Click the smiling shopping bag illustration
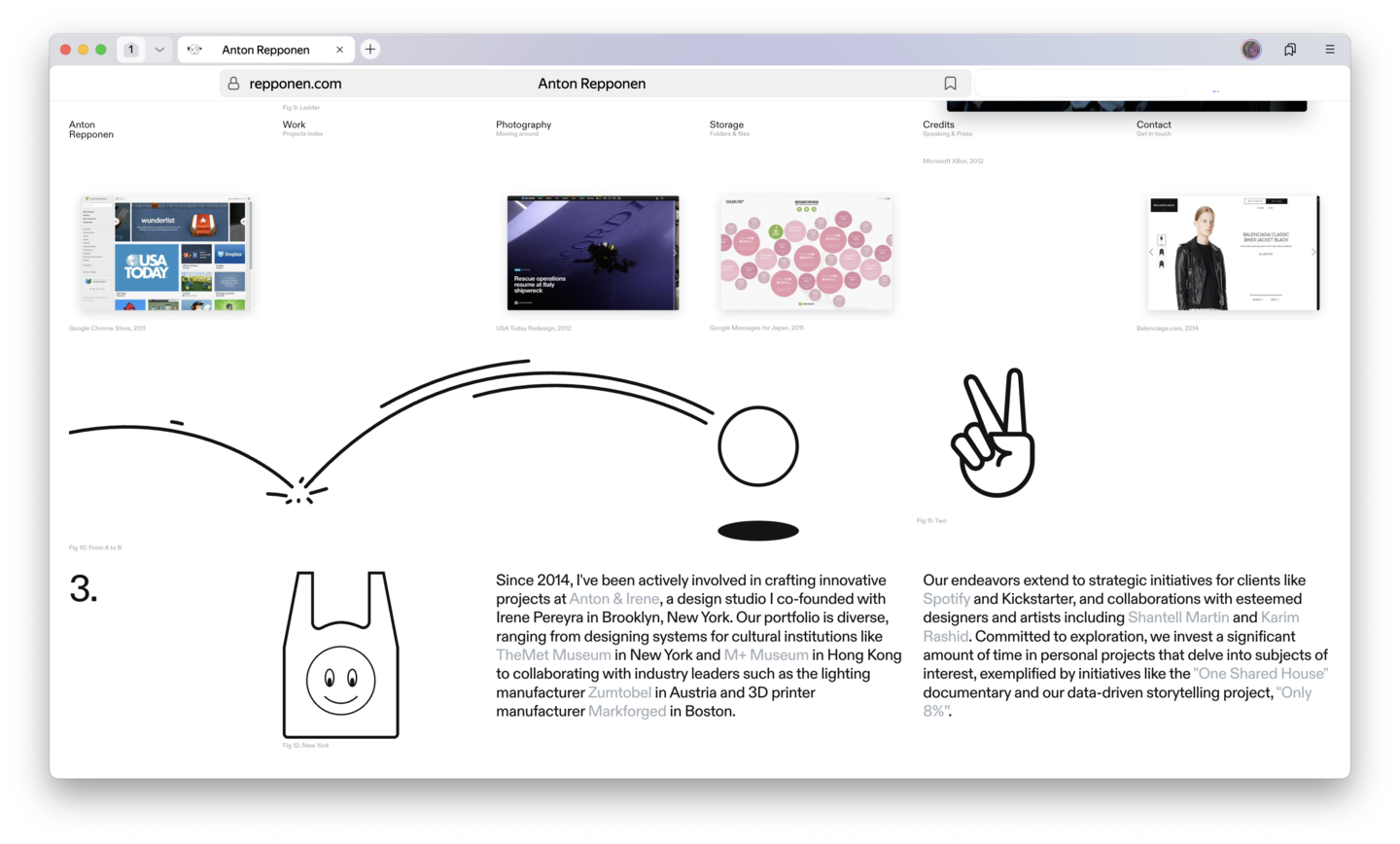The width and height of the screenshot is (1400, 844). (x=340, y=654)
